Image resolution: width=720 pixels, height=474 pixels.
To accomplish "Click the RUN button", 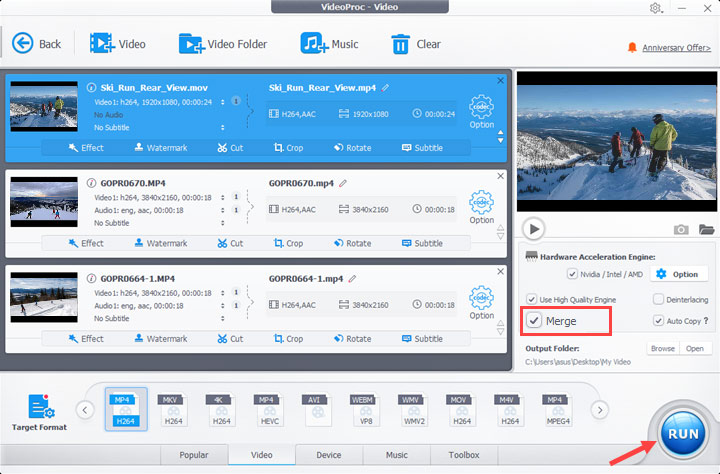I will pyautogui.click(x=683, y=434).
